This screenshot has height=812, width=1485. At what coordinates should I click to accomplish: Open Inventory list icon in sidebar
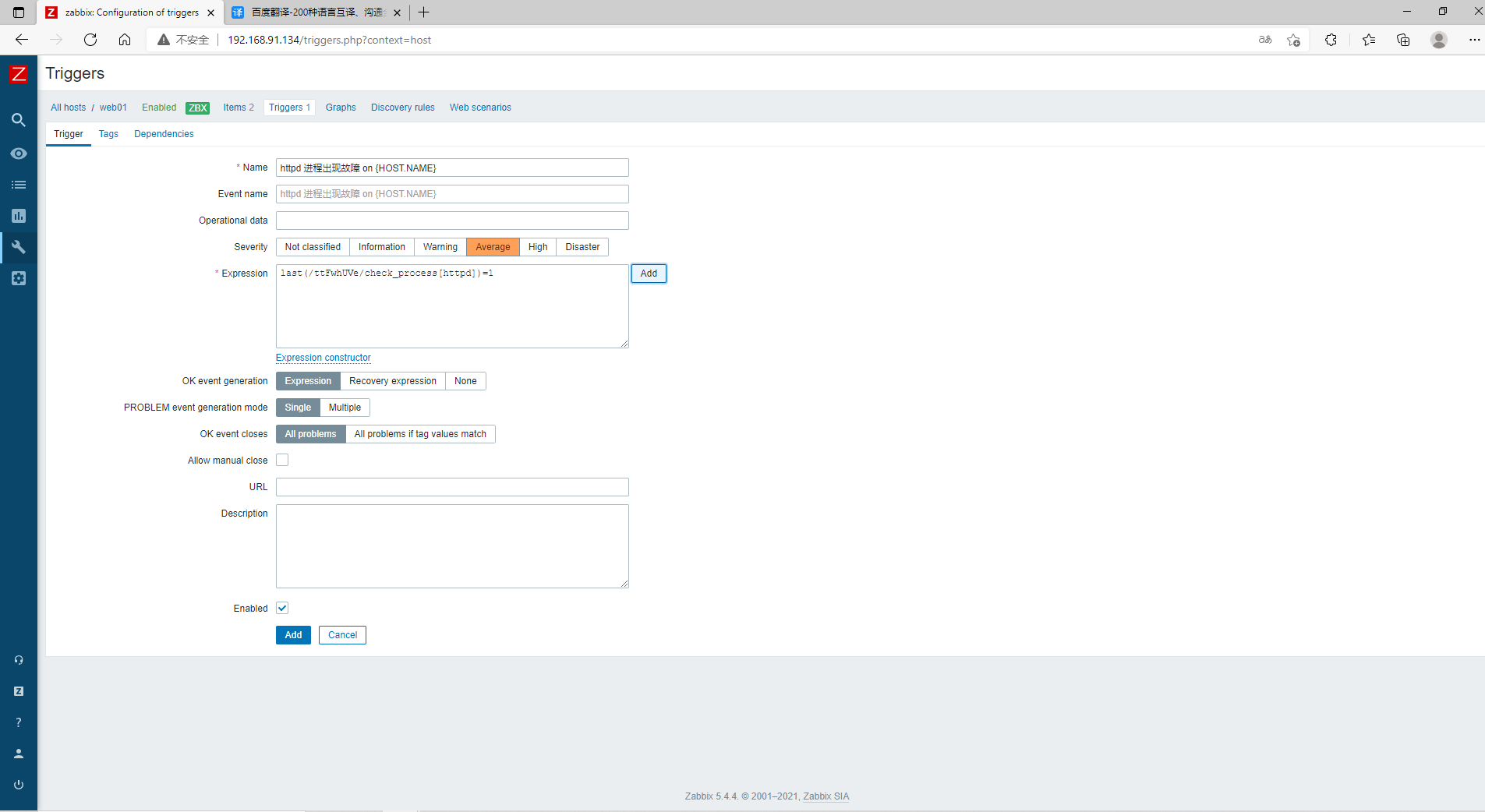[19, 185]
